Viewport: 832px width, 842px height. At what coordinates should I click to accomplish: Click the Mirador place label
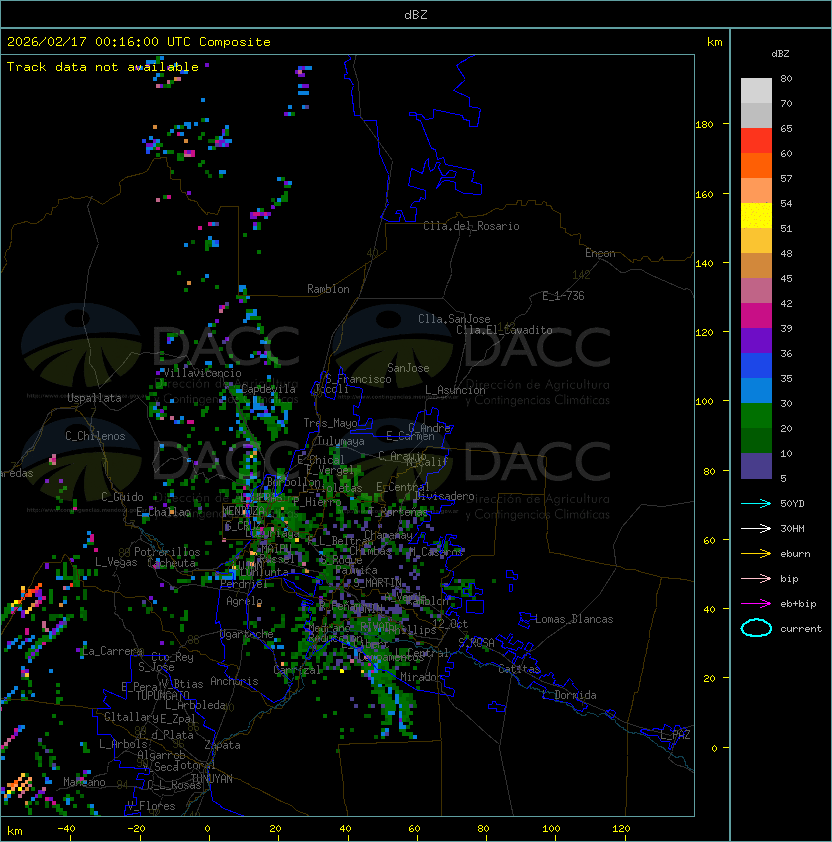pyautogui.click(x=421, y=678)
